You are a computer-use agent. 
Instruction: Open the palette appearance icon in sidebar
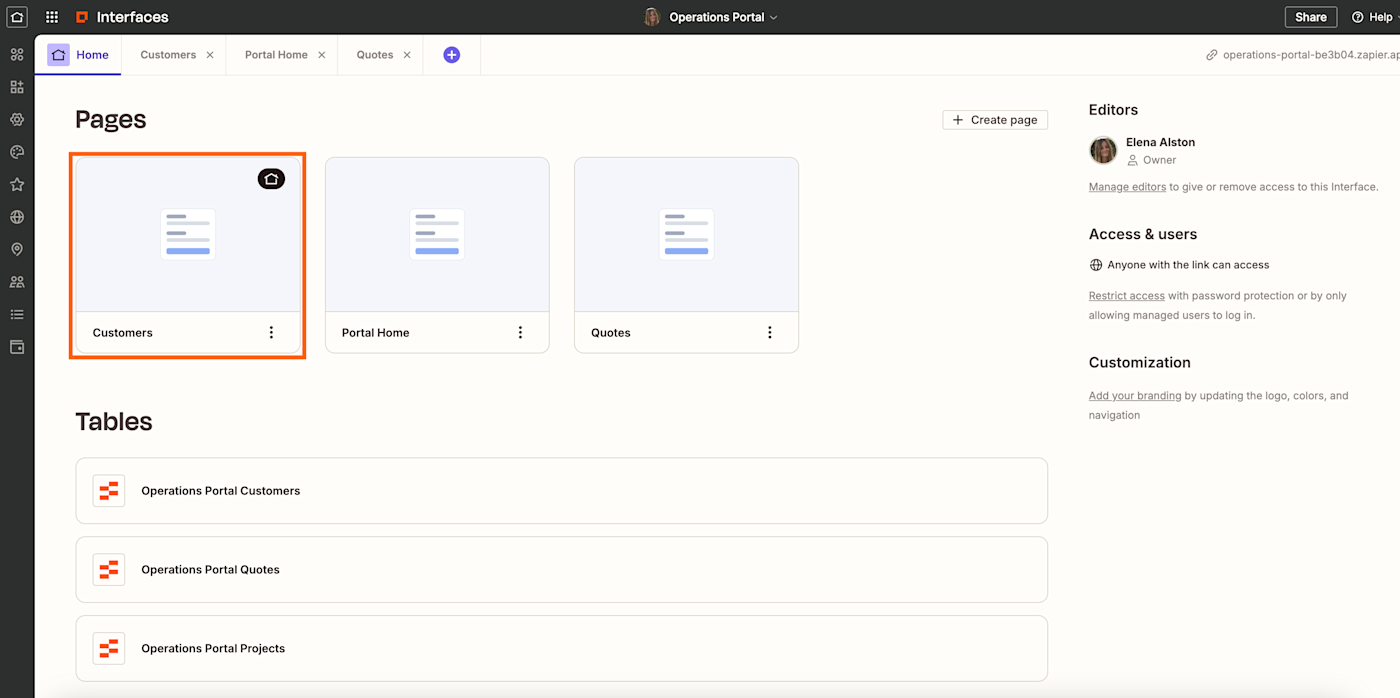(x=17, y=152)
